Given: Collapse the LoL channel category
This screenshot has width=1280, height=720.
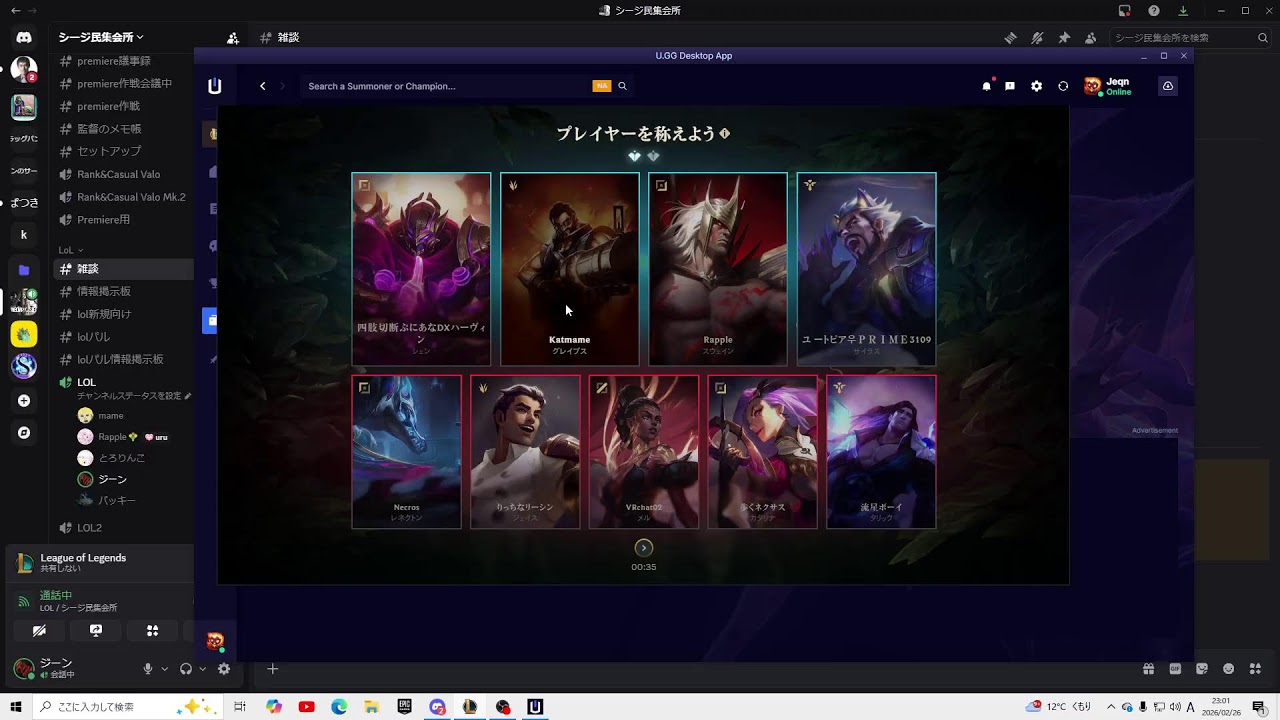Looking at the screenshot, I should [70, 250].
